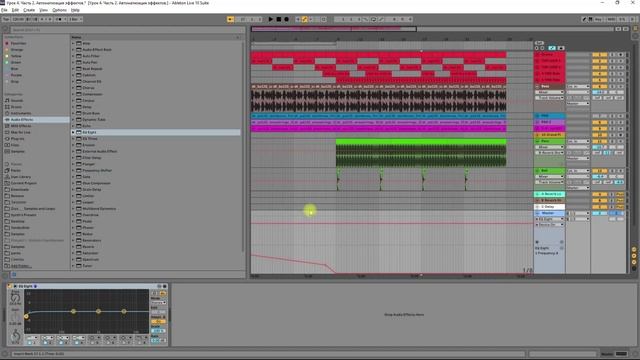The height and width of the screenshot is (360, 640).
Task: Click EQ Eight filter band 2 dot
Action: pos(73,311)
